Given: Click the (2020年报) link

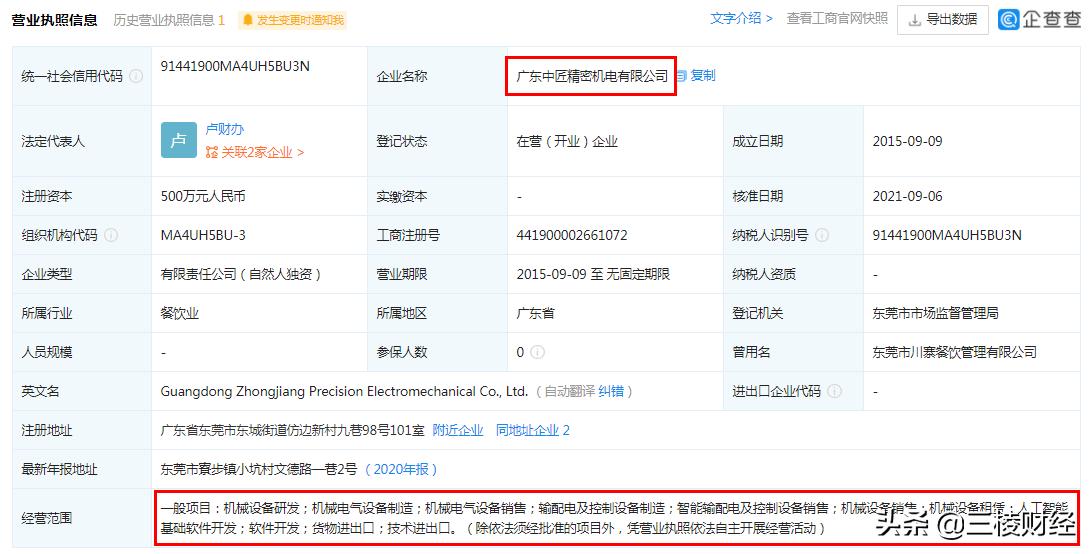Looking at the screenshot, I should click(400, 470).
